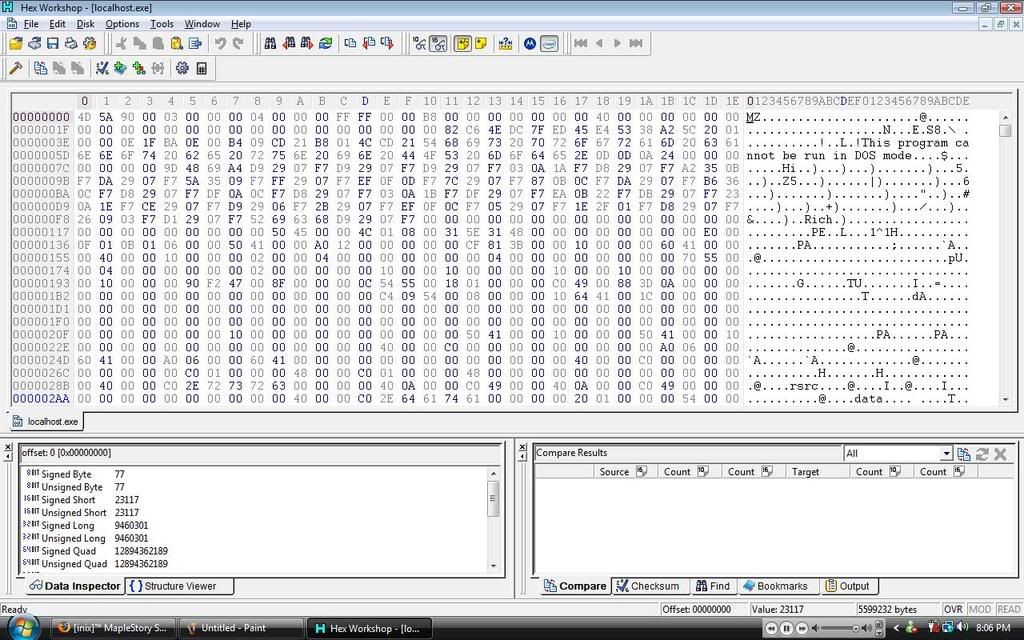Open the gear options icon in second toolbar
The image size is (1024, 640).
point(182,68)
